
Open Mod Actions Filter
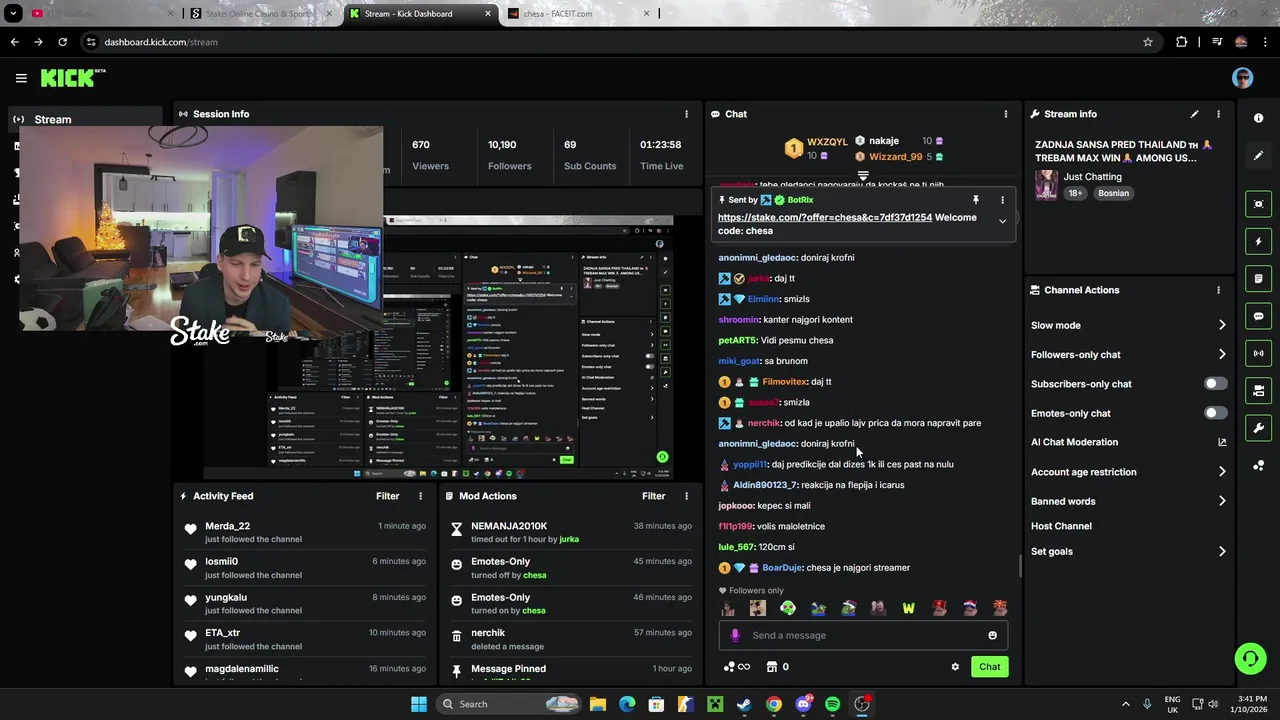tap(653, 496)
